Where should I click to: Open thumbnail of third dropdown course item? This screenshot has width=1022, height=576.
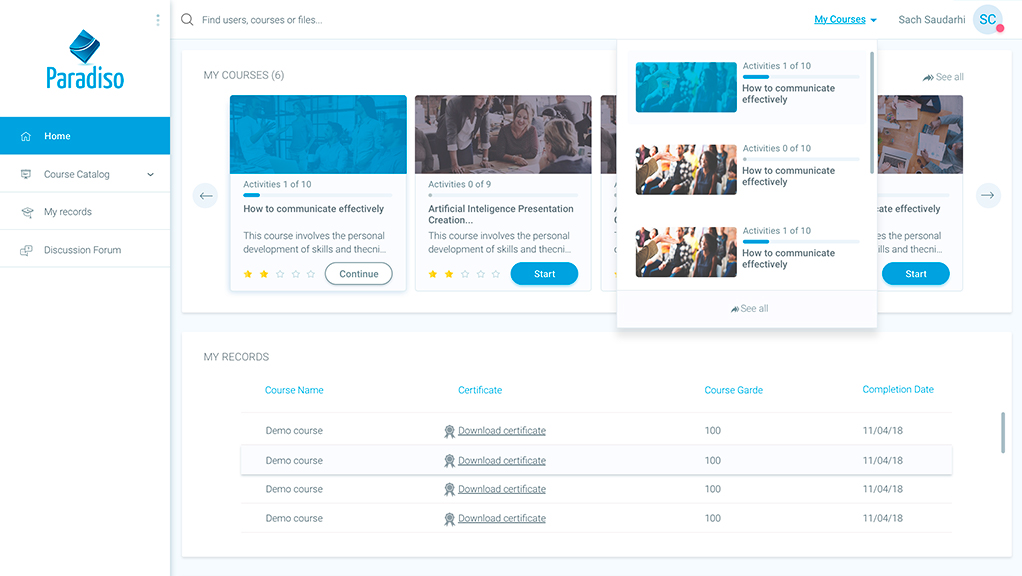686,252
